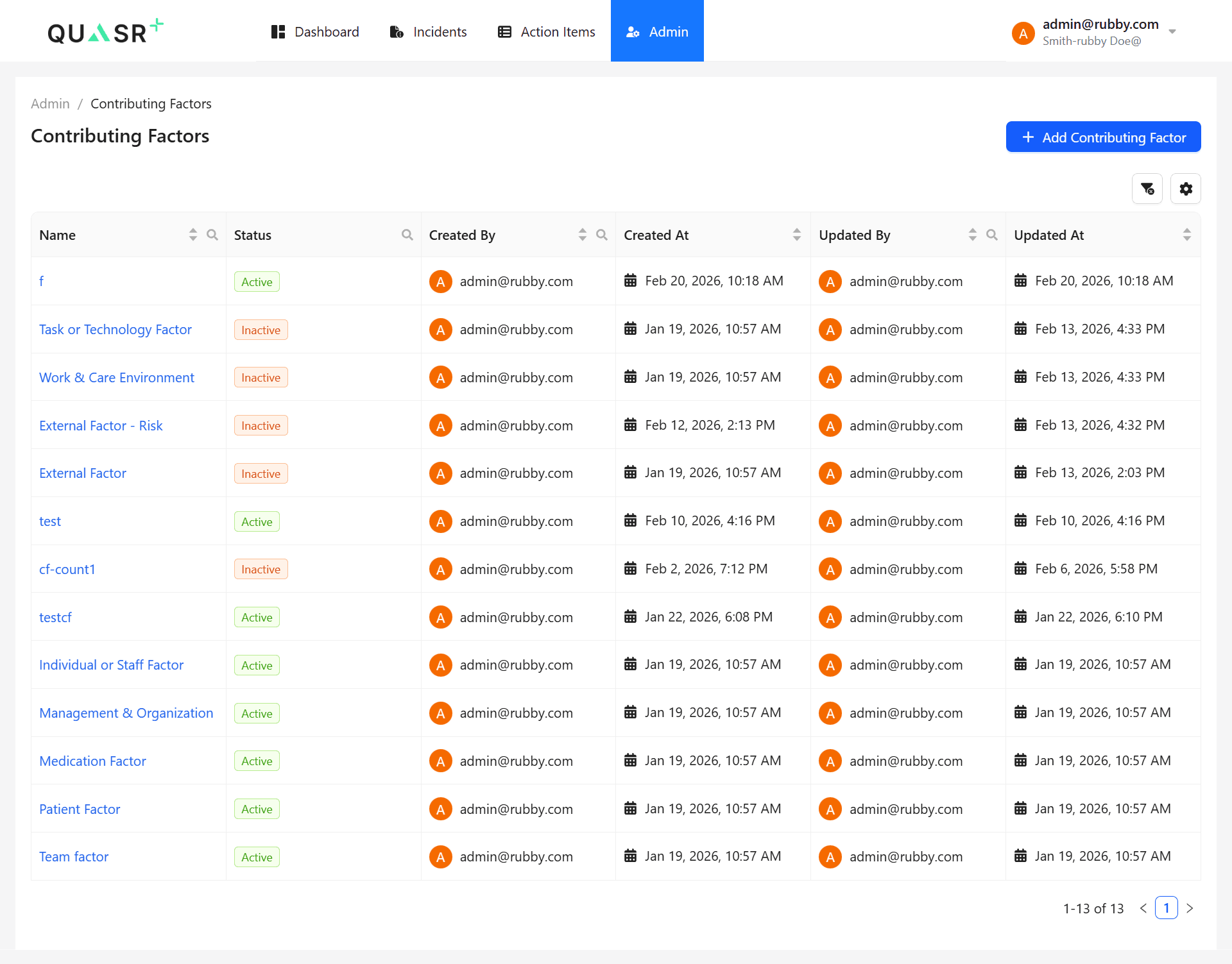1232x964 pixels.
Task: Expand the admin@rubby.com account dropdown
Action: (1172, 31)
